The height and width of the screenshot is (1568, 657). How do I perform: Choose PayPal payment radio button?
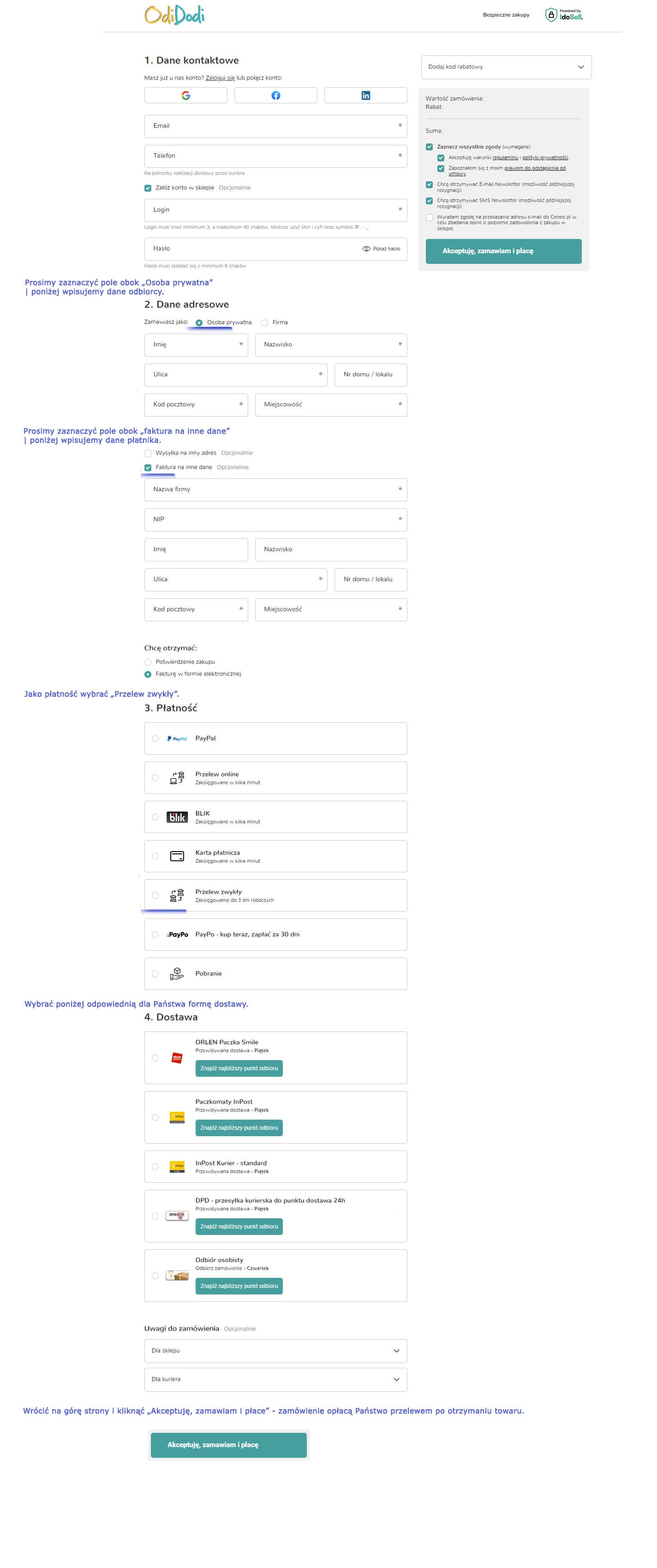click(x=155, y=739)
